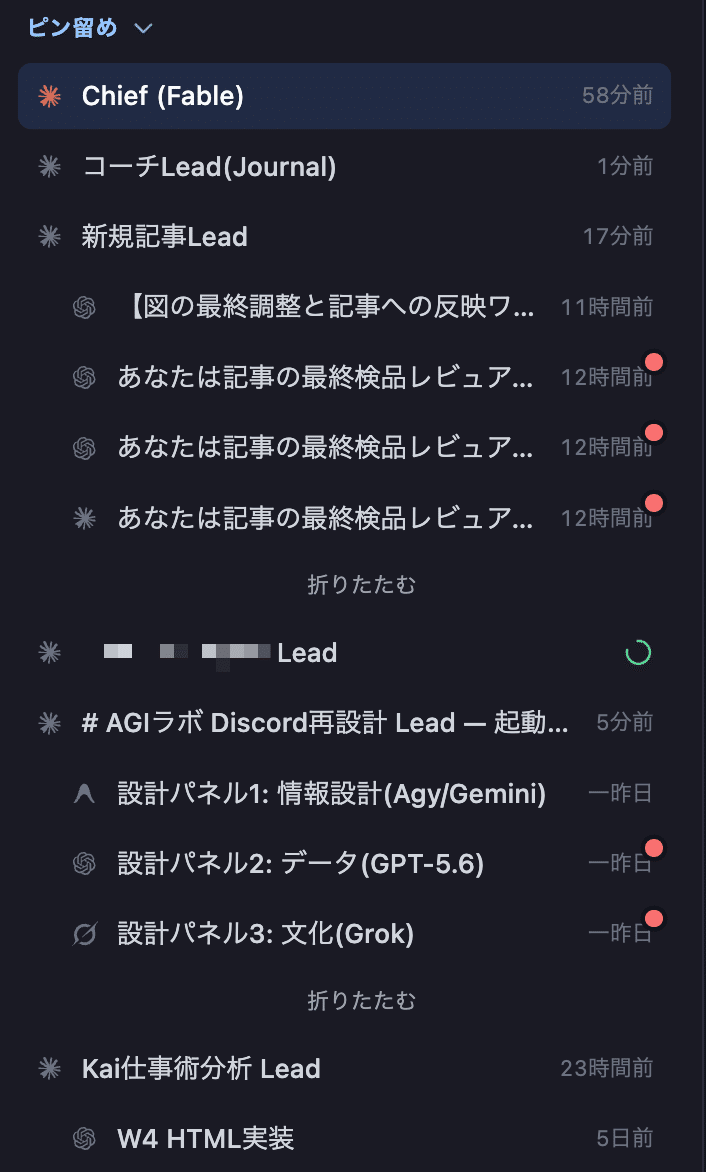Viewport: 706px width, 1172px height.
Task: Click the starburst icon next to Kai仕事術分析 Lead
Action: (x=49, y=1068)
